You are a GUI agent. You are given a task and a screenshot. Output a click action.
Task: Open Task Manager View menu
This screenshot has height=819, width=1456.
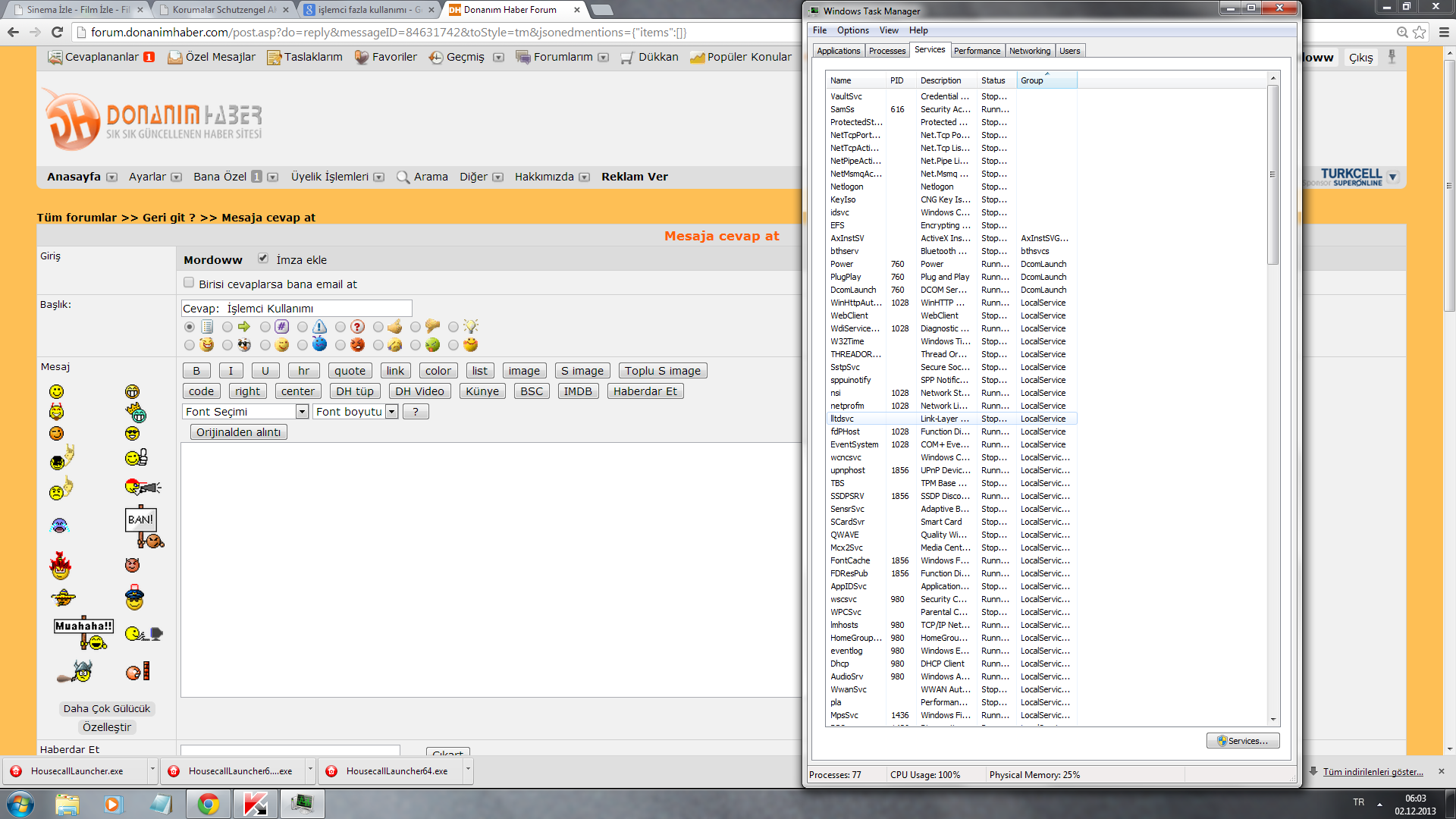point(889,30)
